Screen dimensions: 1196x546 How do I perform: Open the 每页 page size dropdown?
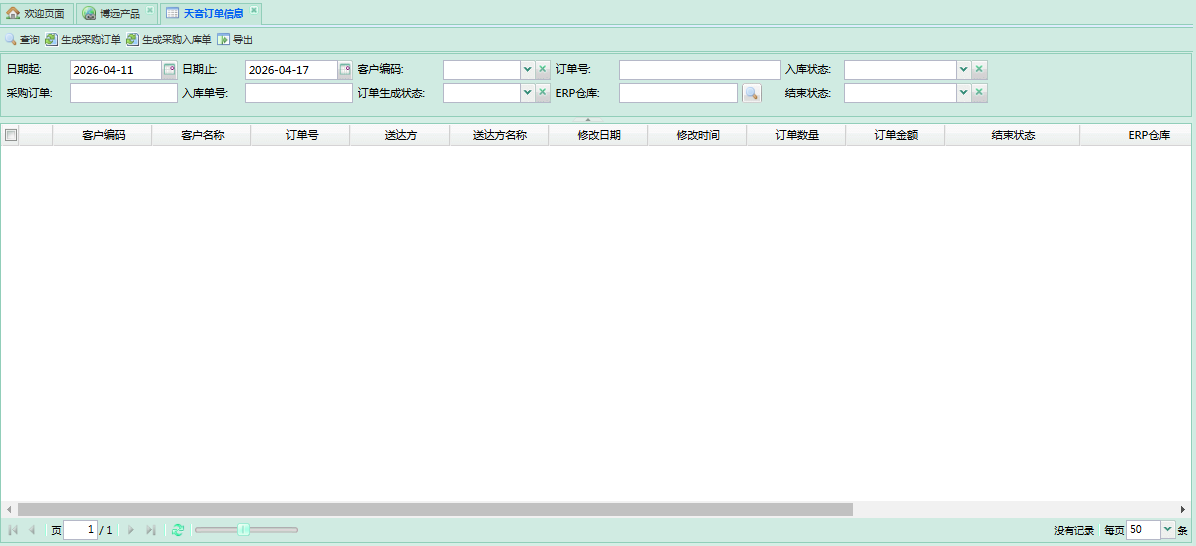tap(1167, 530)
